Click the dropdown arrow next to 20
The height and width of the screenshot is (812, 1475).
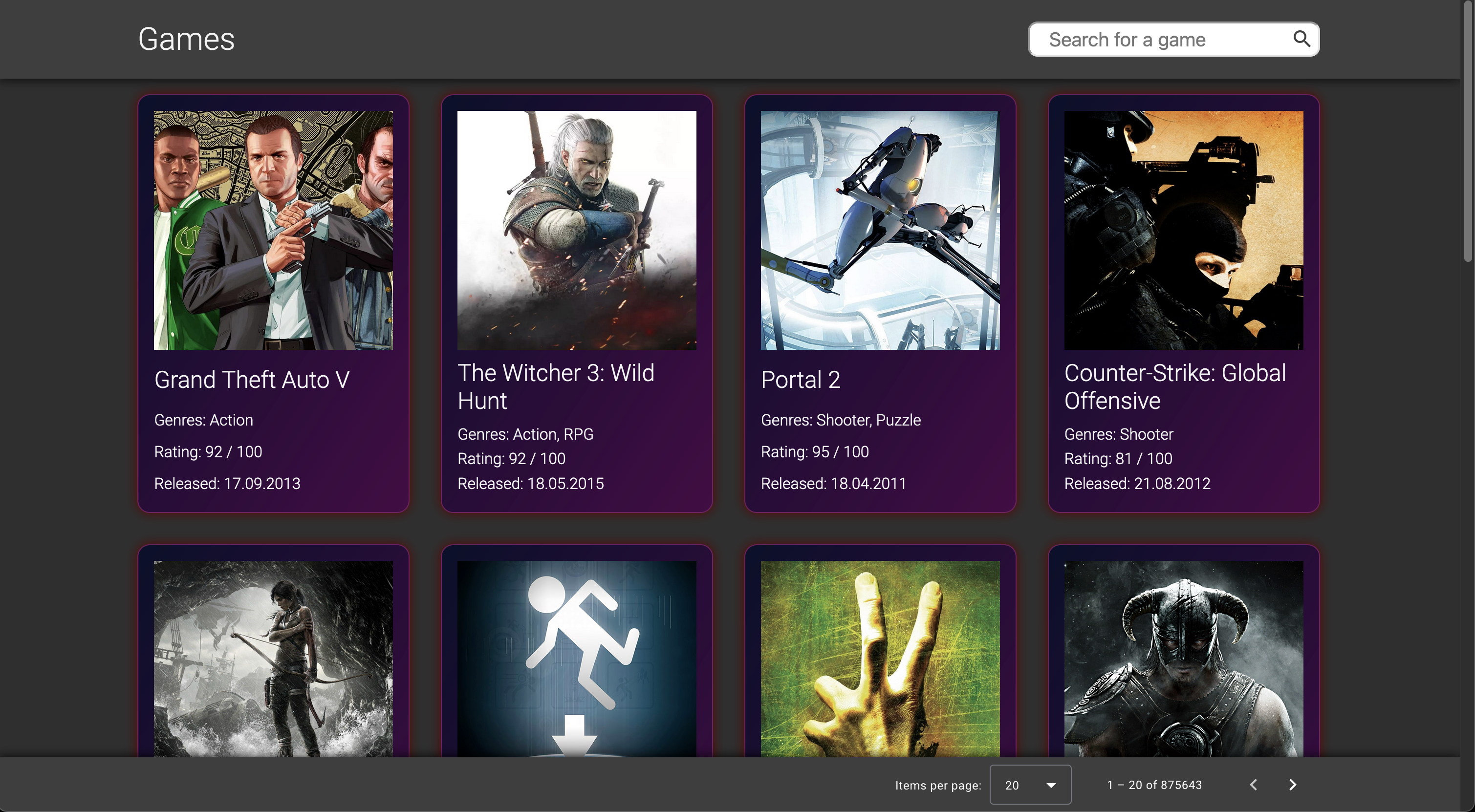(x=1051, y=785)
